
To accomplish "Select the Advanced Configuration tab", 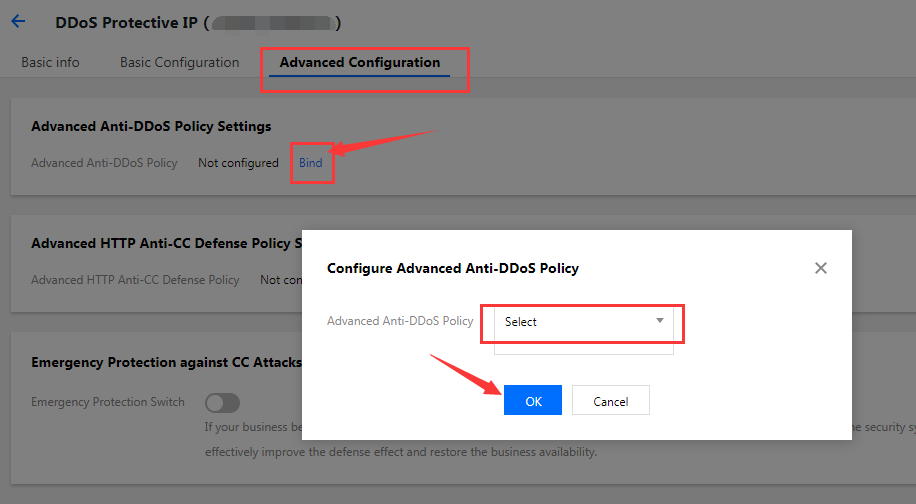I will 359,62.
